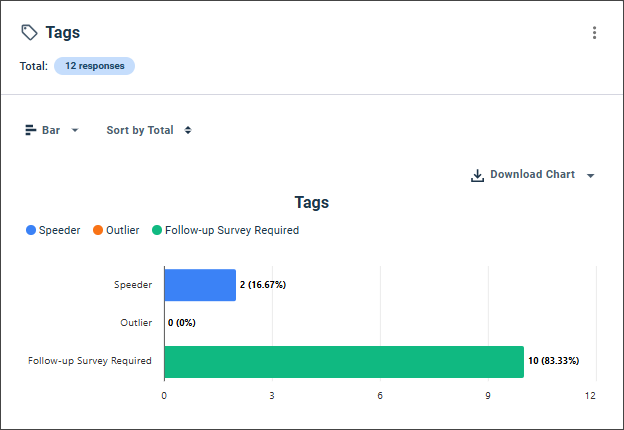Click the 12 responses badge
Image resolution: width=624 pixels, height=430 pixels.
point(95,66)
